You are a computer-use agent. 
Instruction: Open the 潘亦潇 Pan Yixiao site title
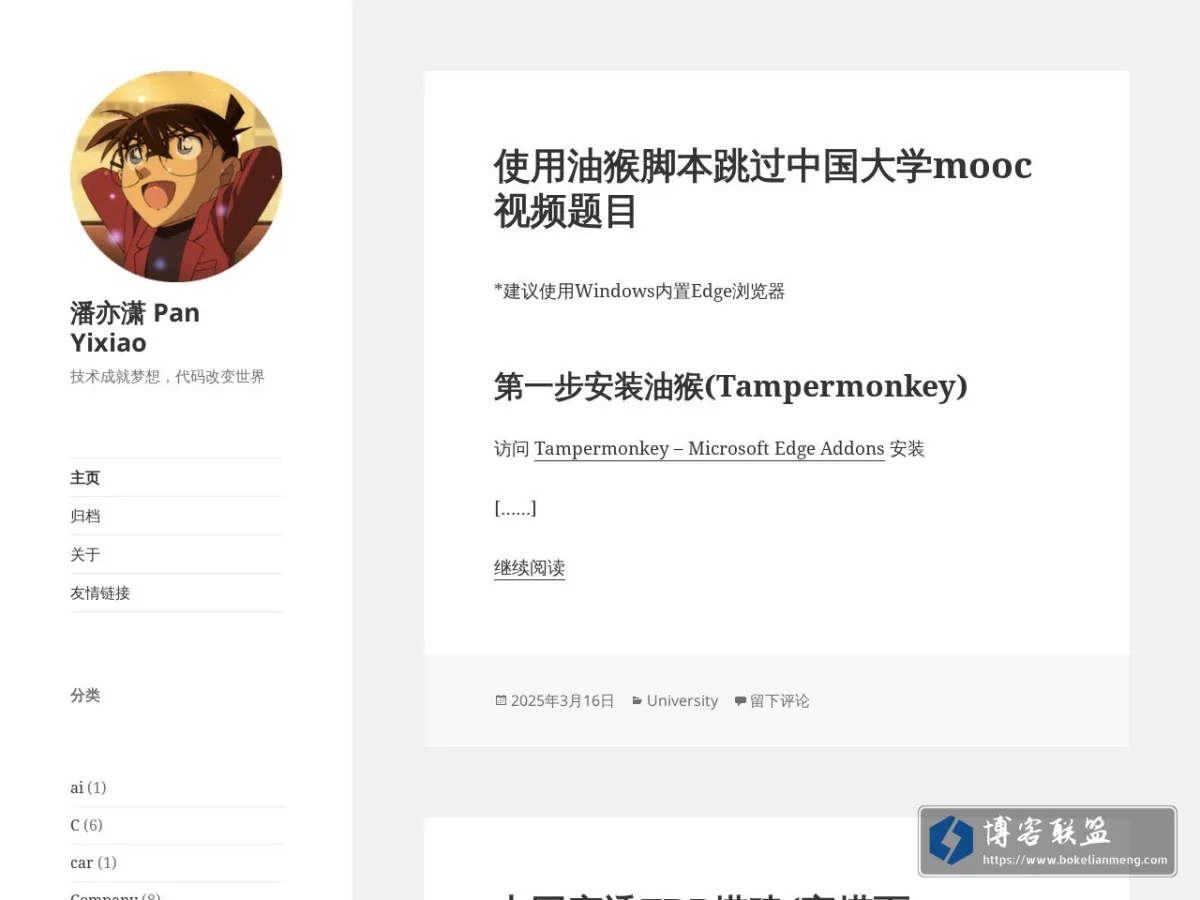(135, 328)
